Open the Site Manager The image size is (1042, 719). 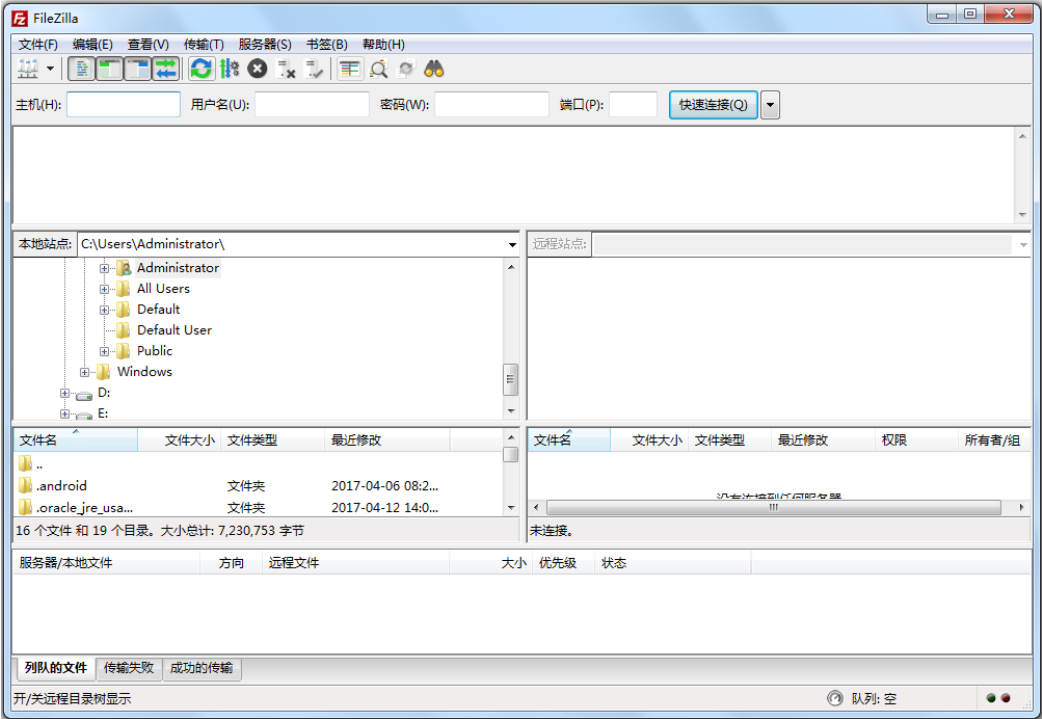(25, 69)
